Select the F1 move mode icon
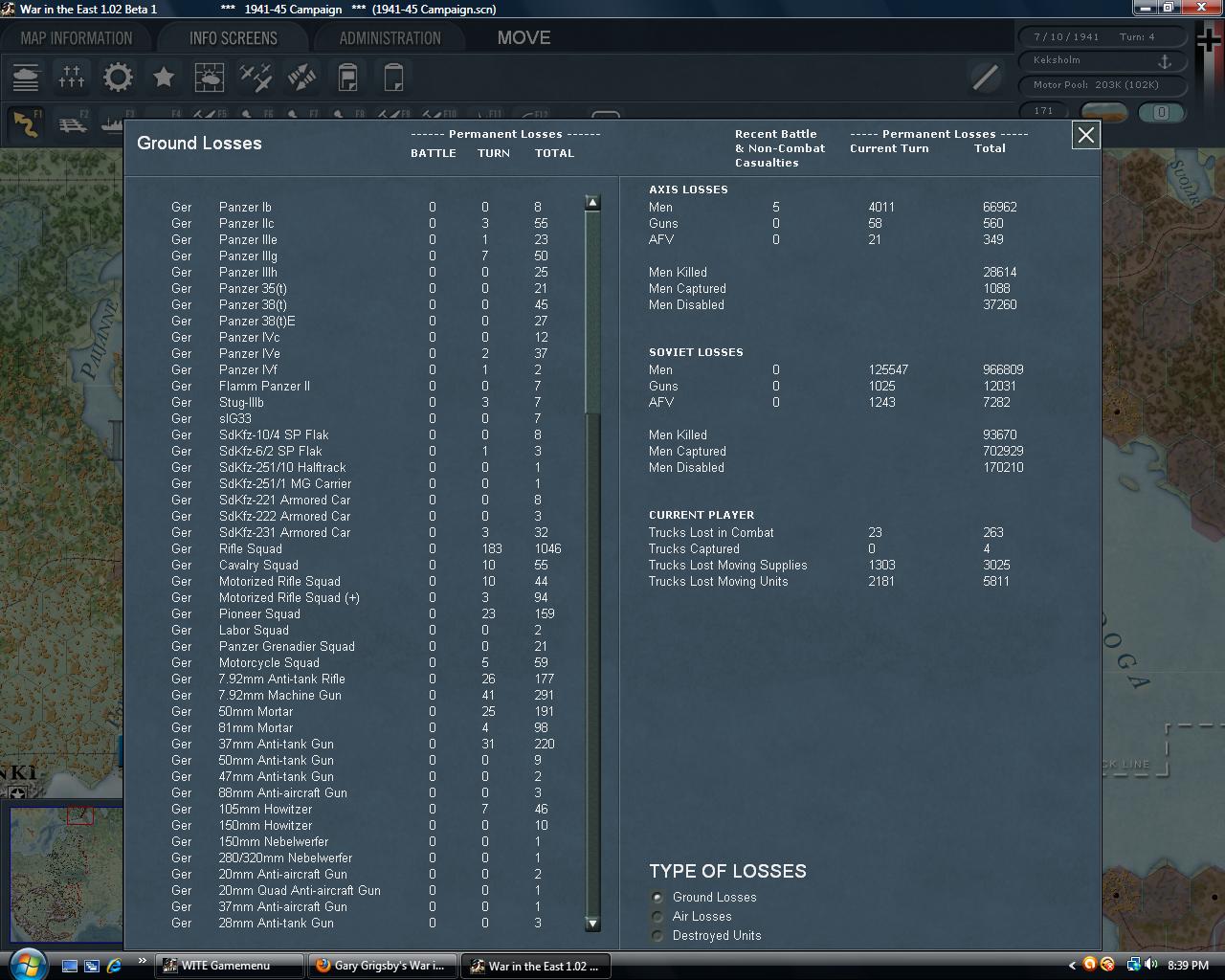The height and width of the screenshot is (980, 1225). point(26,122)
